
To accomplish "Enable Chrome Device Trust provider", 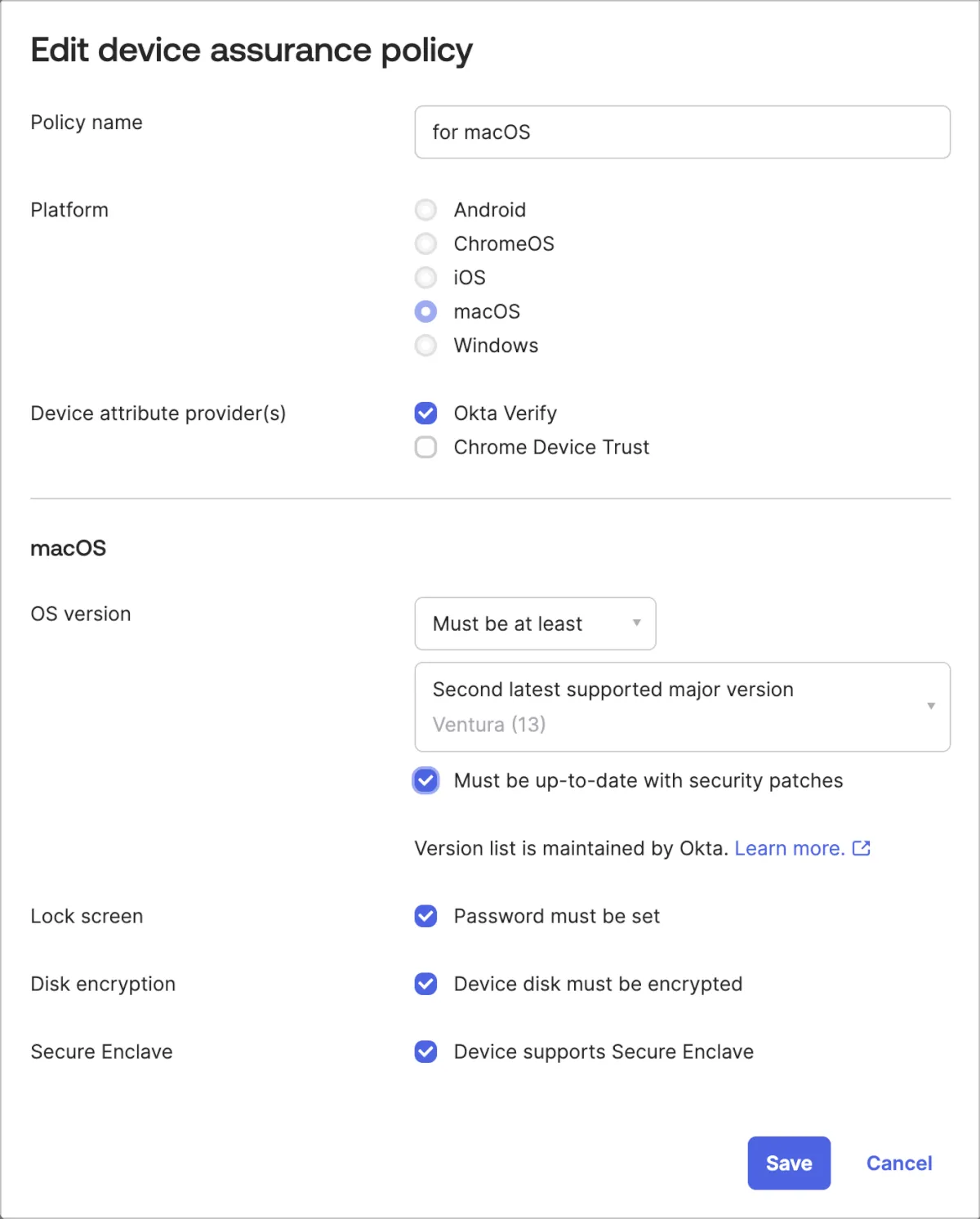I will (x=425, y=447).
